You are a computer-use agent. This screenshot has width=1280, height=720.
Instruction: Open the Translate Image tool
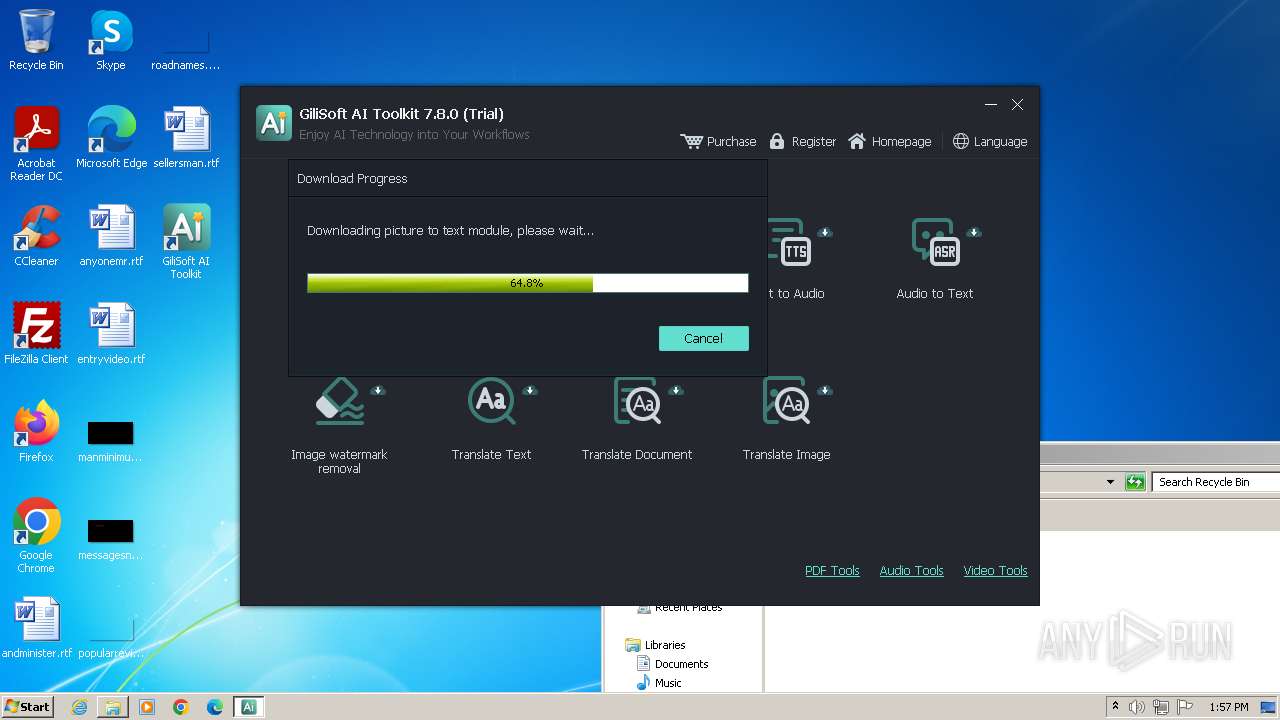click(x=786, y=402)
